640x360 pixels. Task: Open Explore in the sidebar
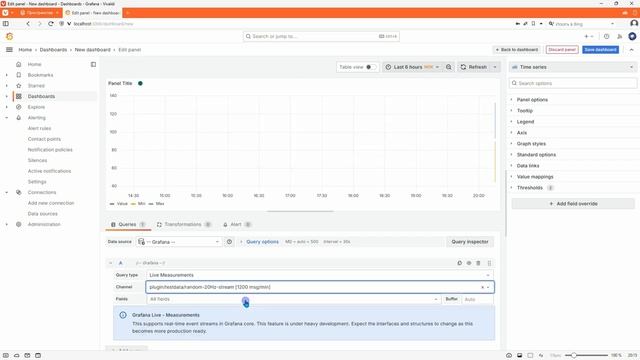[36, 107]
